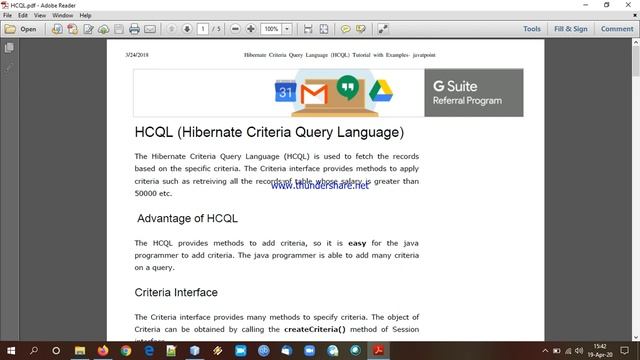Screen dimensions: 640x360
Task: Select the highlight text tool icon
Action: [x=361, y=29]
